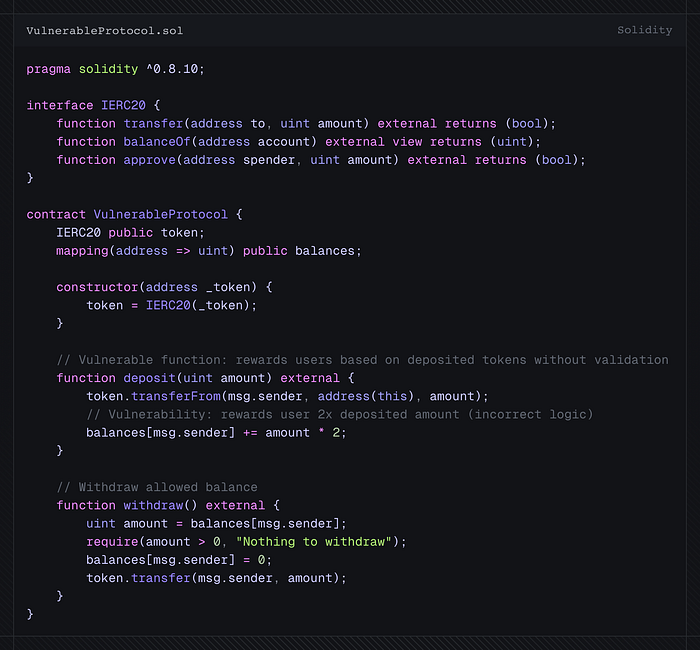The width and height of the screenshot is (700, 650).
Task: Click the Vulnerable function comment line
Action: coord(362,360)
